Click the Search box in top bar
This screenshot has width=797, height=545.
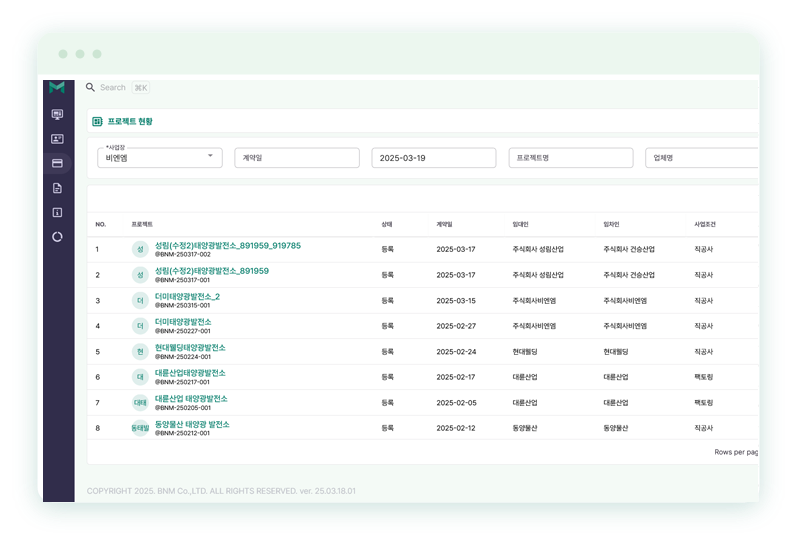point(113,88)
